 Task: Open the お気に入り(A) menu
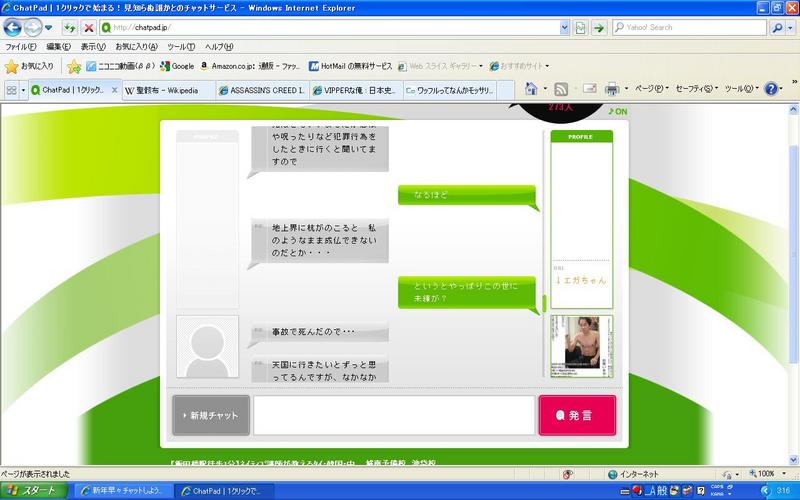tap(136, 46)
